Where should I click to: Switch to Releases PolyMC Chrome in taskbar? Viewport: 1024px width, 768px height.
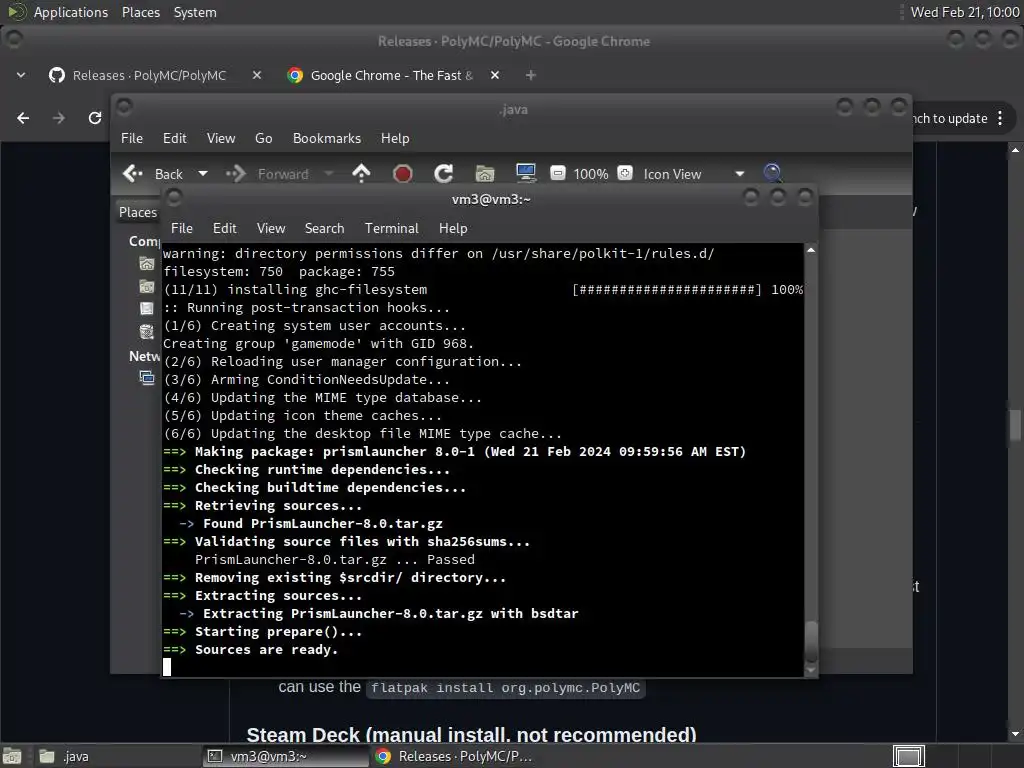click(454, 756)
